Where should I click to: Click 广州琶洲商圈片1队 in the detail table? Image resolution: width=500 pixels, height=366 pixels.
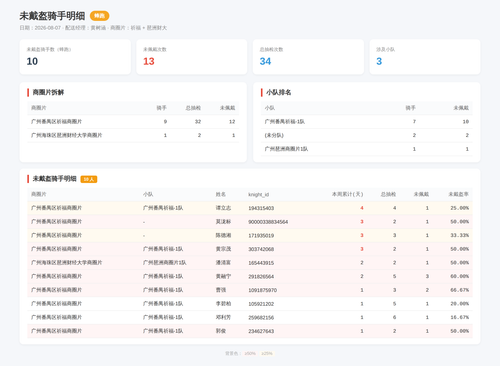165,263
